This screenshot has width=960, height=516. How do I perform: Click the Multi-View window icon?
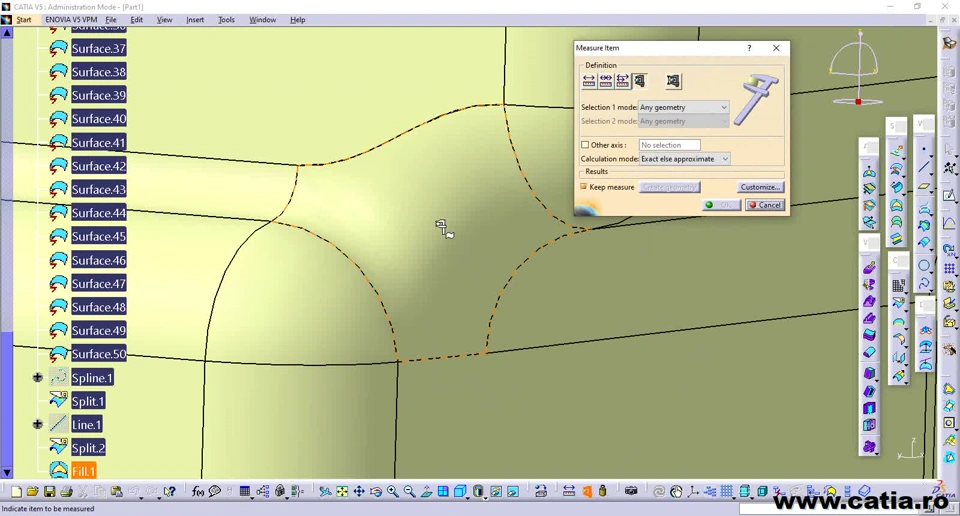[x=443, y=491]
